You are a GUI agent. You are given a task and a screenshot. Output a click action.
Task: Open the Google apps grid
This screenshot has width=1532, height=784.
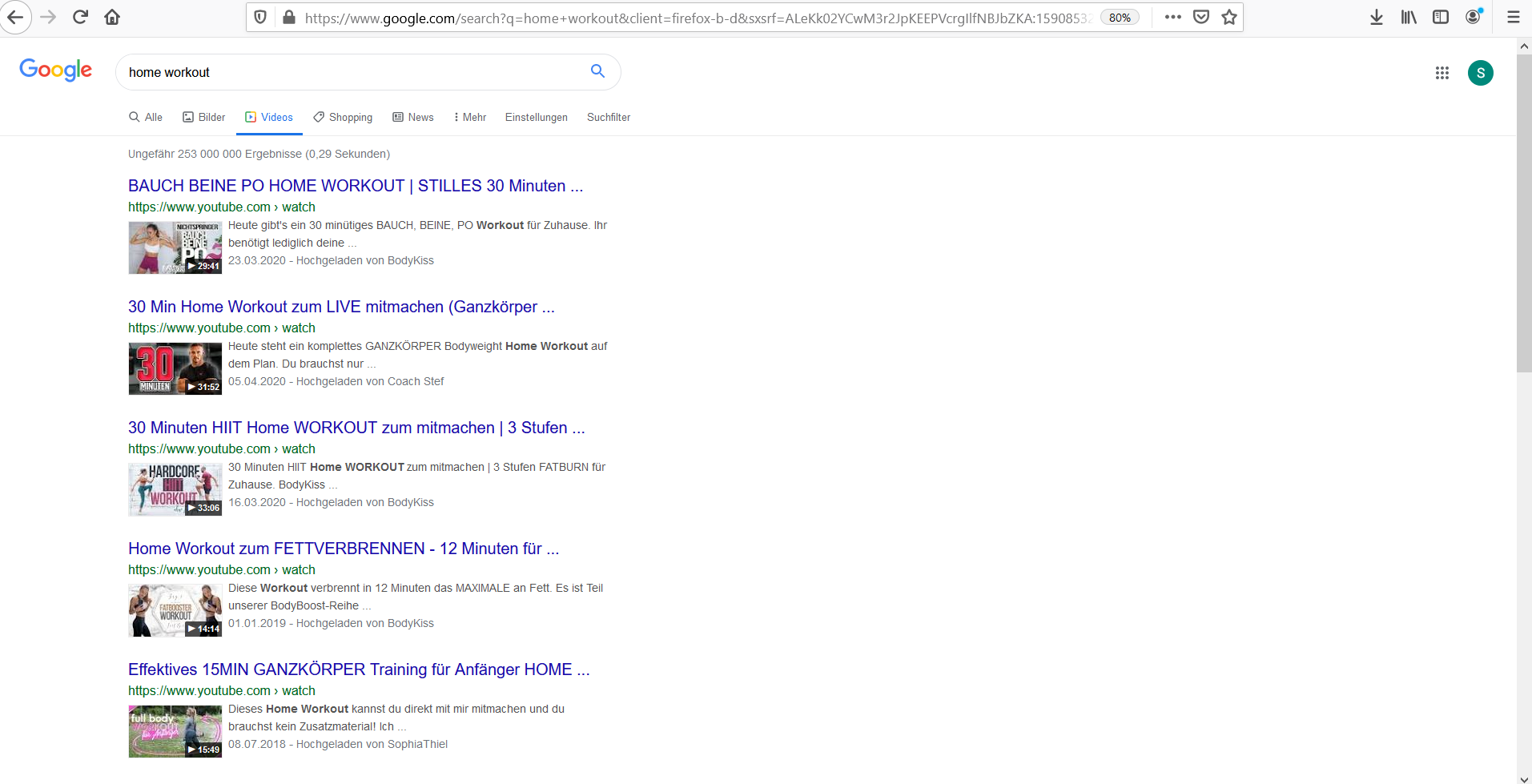tap(1442, 73)
